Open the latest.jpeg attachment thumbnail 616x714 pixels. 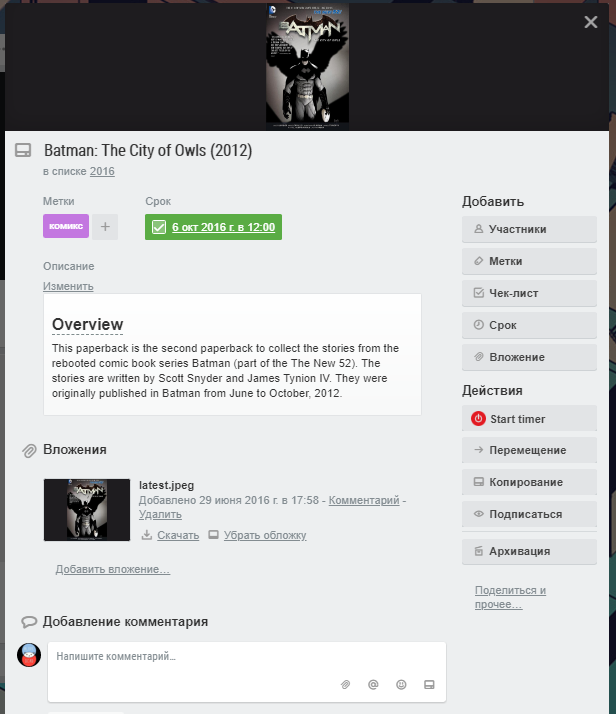point(87,510)
